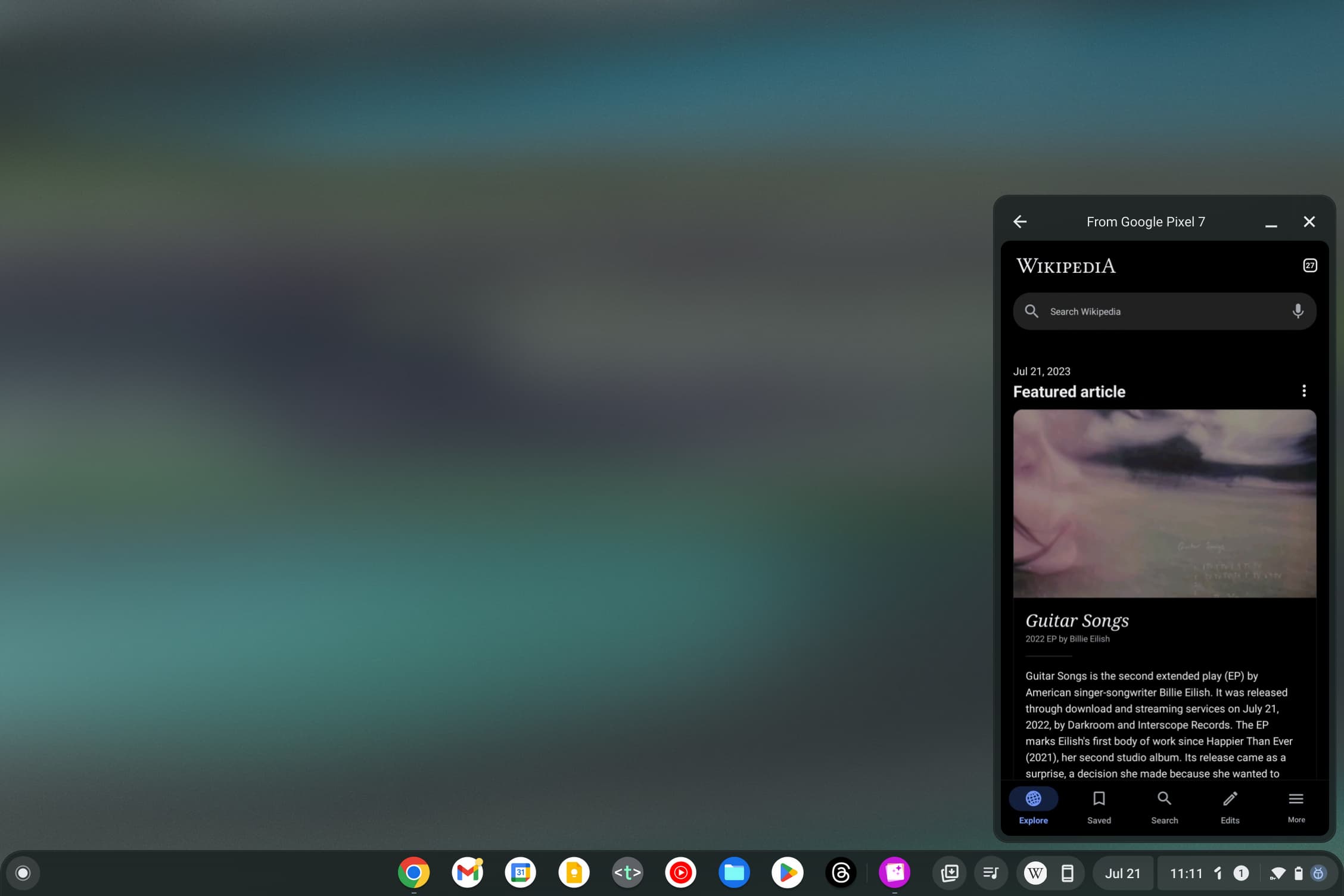This screenshot has height=896, width=1344.
Task: Open the Threads app from the shelf
Action: 841,873
